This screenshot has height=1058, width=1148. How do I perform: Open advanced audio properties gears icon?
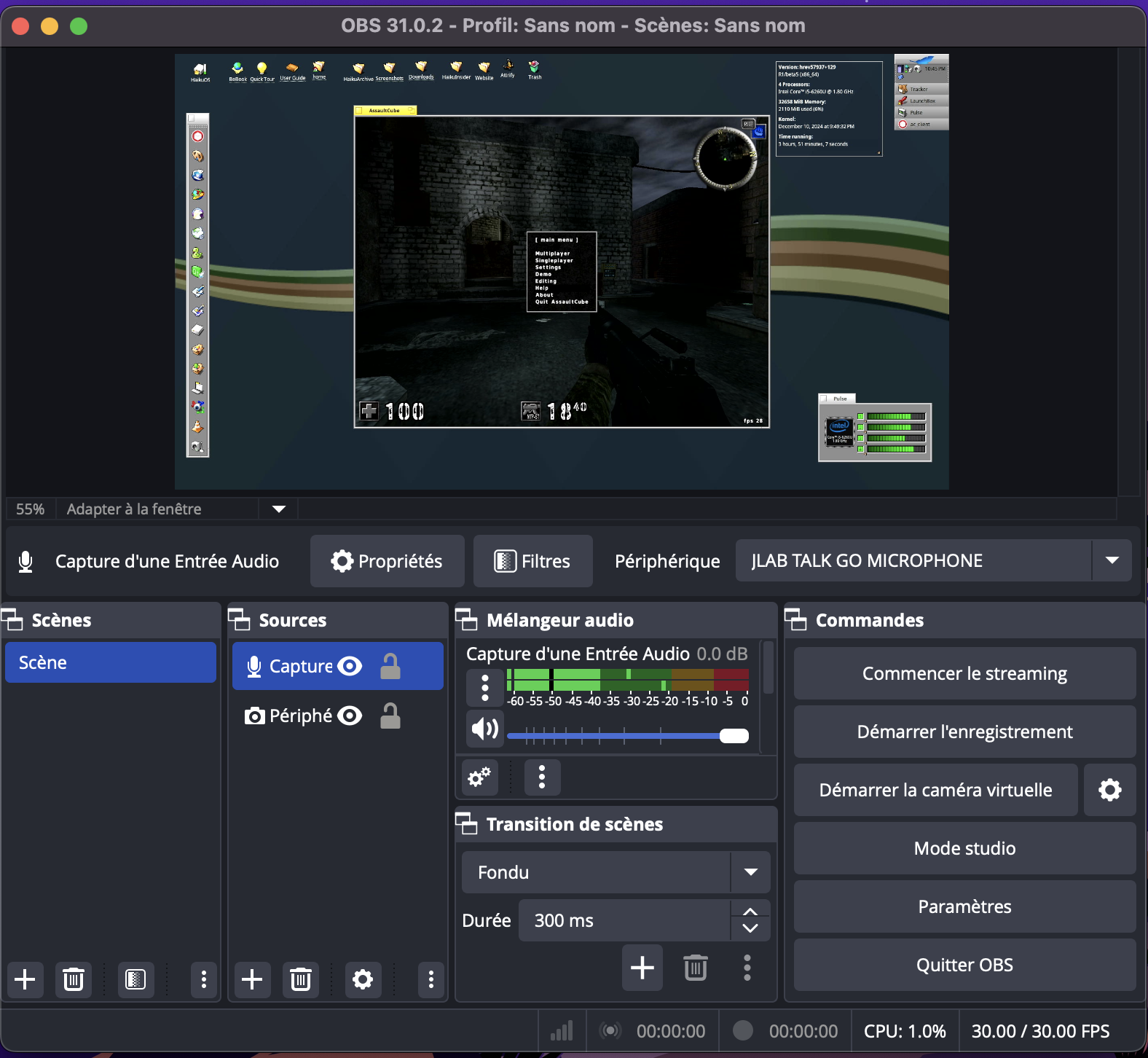coord(479,777)
